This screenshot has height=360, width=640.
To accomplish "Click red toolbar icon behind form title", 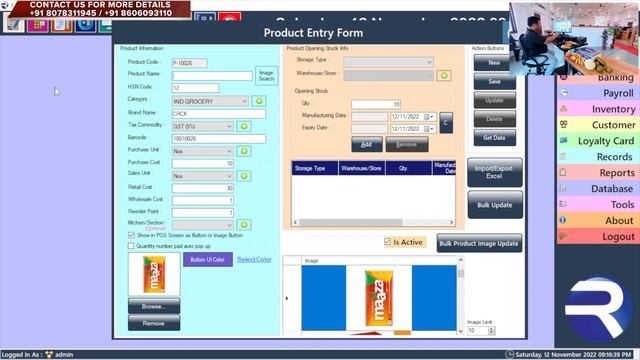I will pyautogui.click(x=229, y=17).
